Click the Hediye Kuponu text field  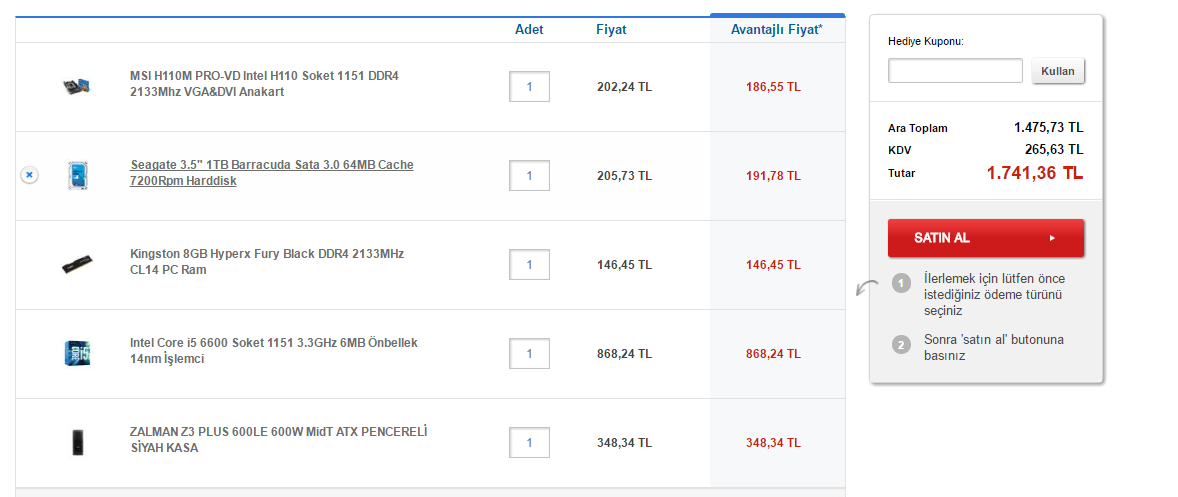pos(955,71)
